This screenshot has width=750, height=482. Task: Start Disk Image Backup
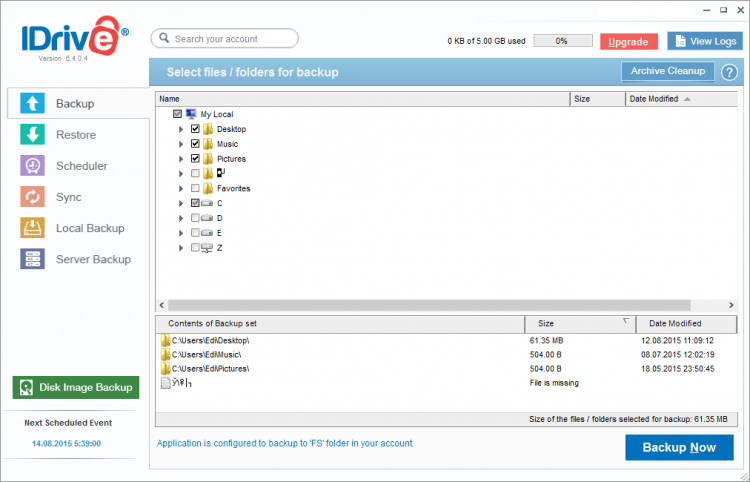[x=76, y=387]
